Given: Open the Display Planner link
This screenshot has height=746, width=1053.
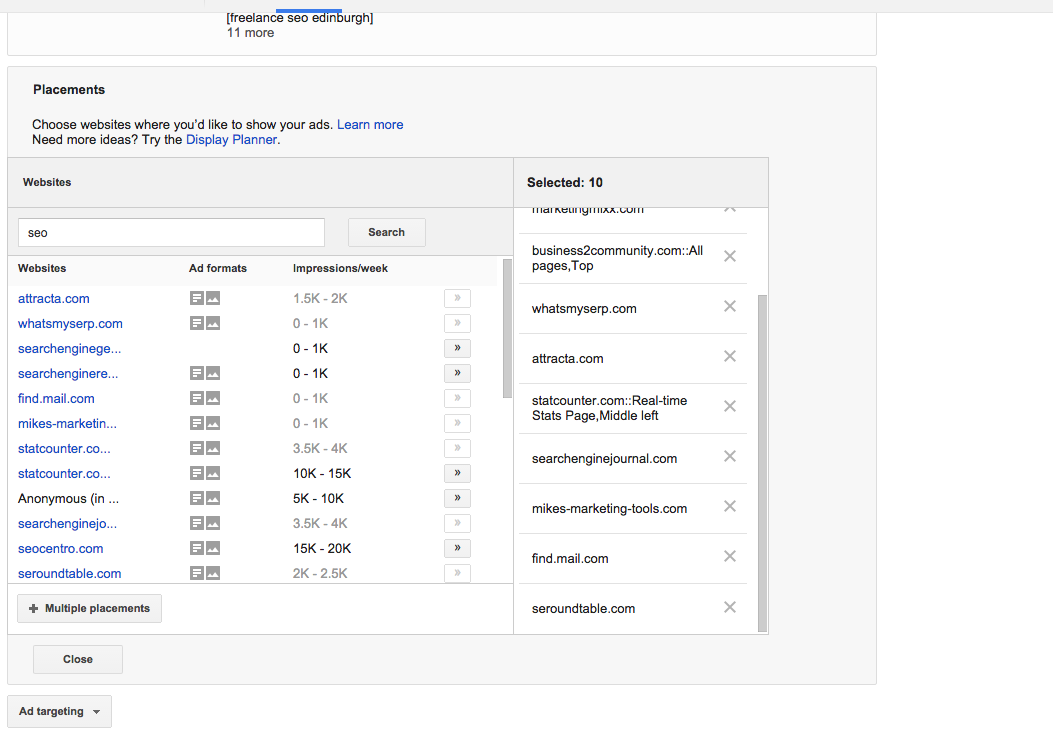Looking at the screenshot, I should (231, 140).
